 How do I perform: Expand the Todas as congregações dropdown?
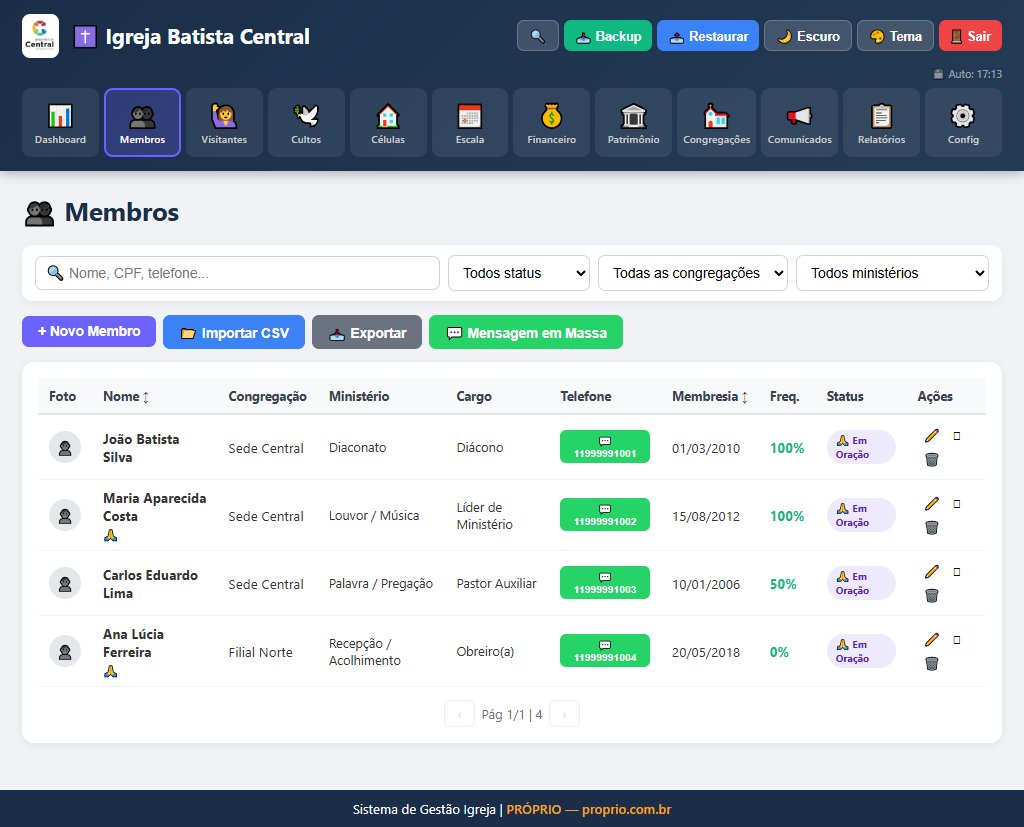(693, 273)
